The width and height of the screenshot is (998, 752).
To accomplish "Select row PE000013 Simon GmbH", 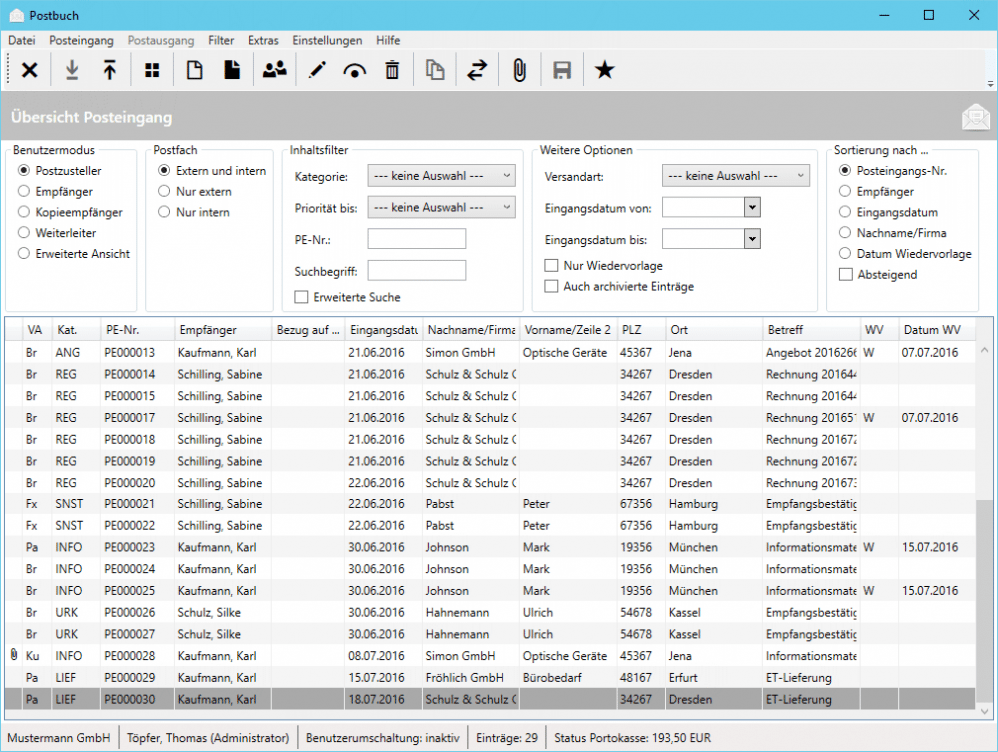I will (x=490, y=352).
